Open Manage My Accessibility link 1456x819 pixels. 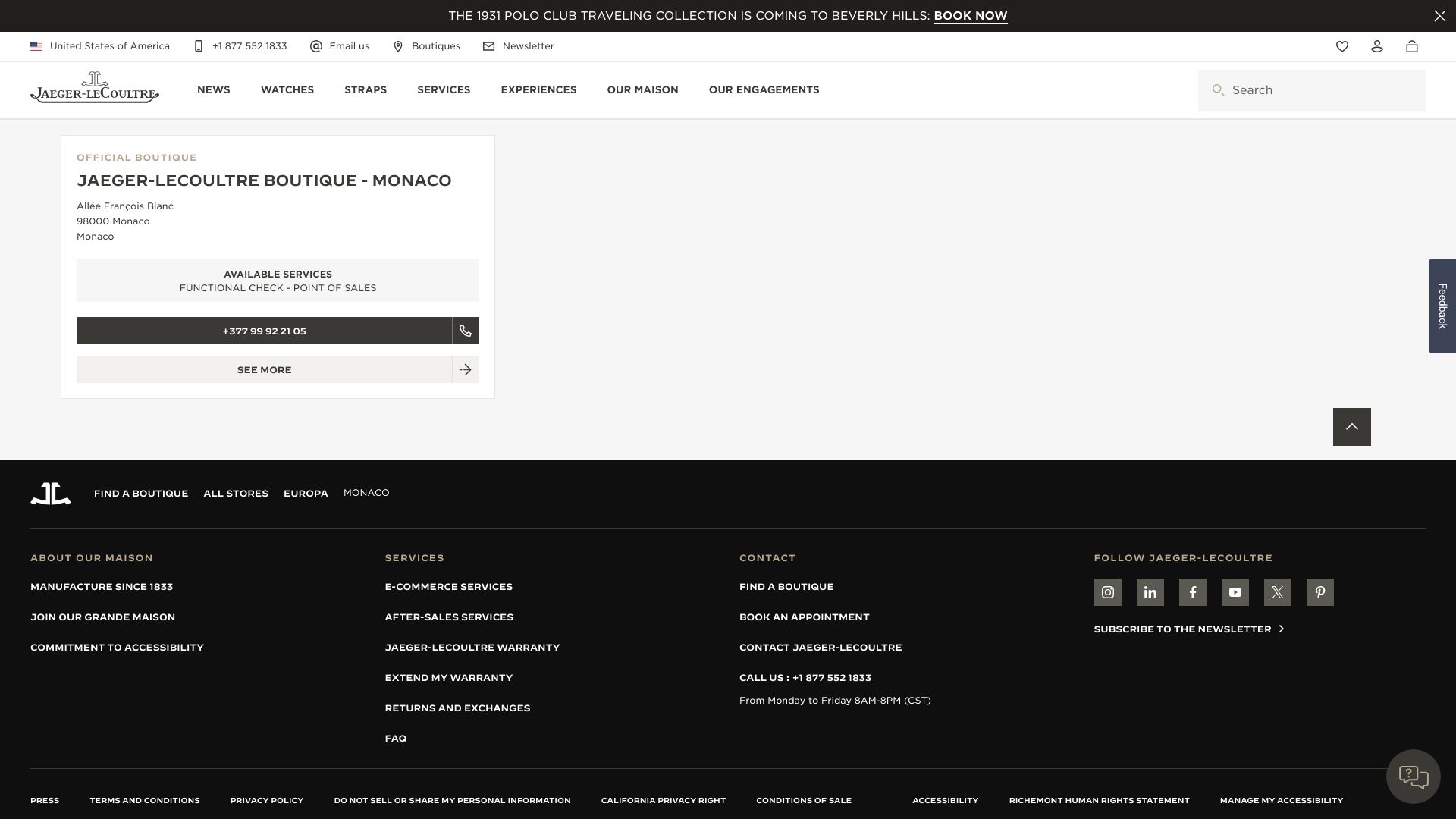click(1282, 801)
